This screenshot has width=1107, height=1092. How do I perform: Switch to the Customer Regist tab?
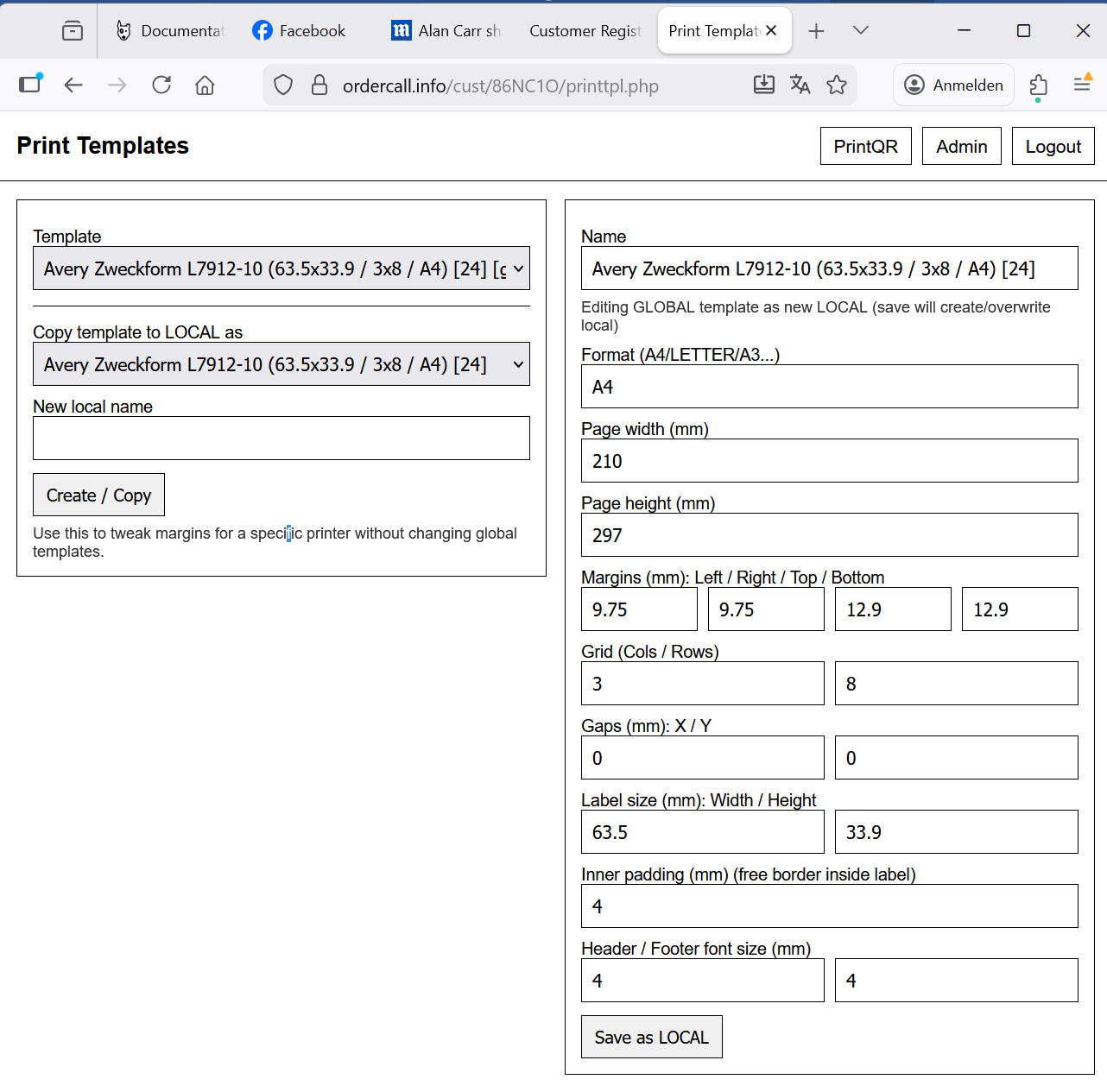(x=585, y=31)
